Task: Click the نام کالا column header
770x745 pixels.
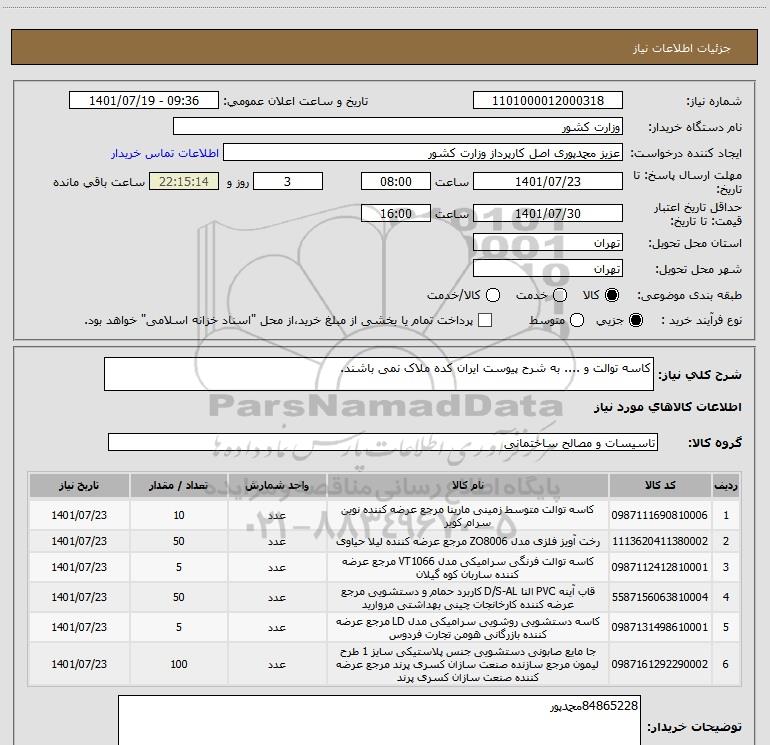Action: [468, 486]
